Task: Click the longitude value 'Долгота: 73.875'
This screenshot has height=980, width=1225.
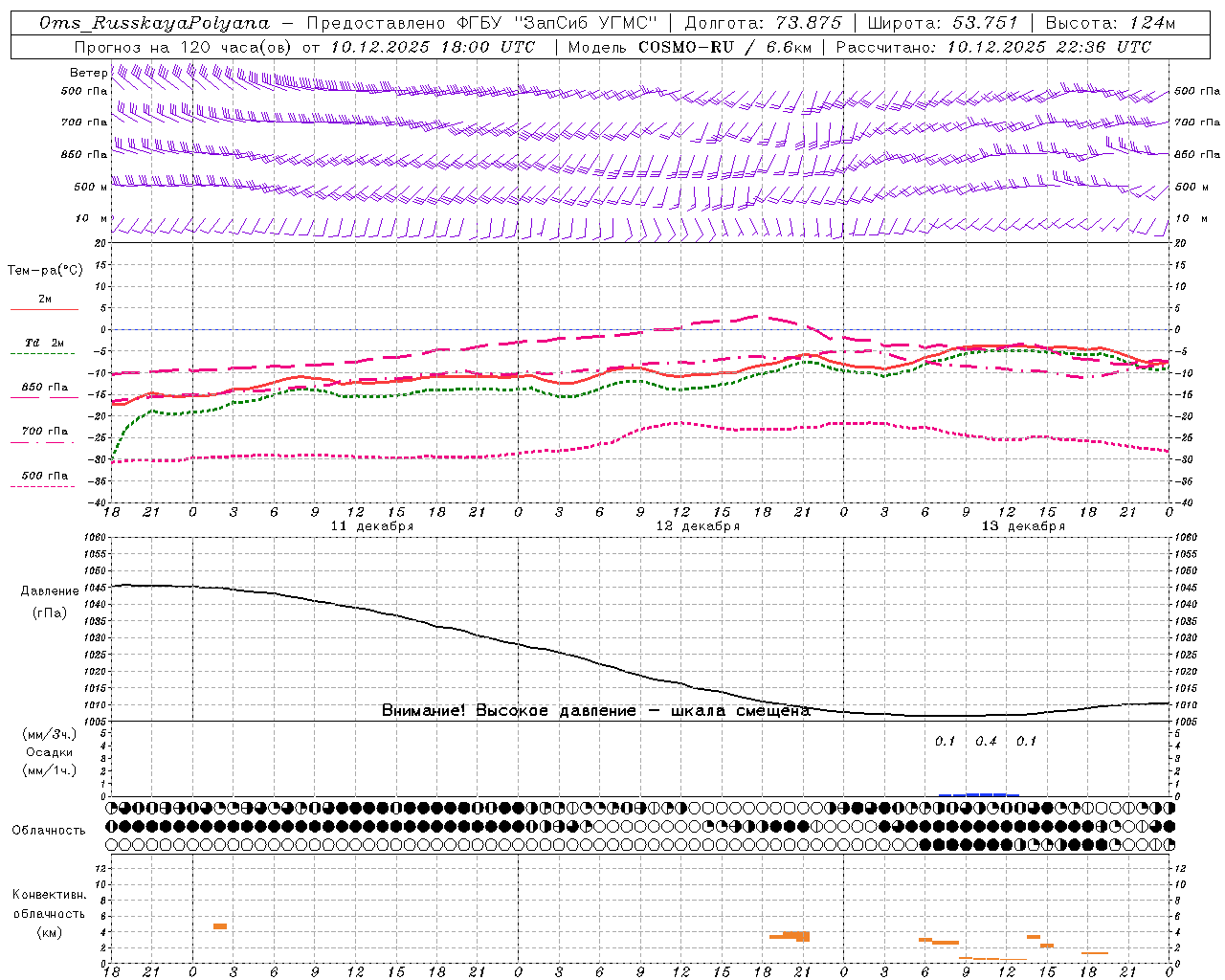Action: 764,23
